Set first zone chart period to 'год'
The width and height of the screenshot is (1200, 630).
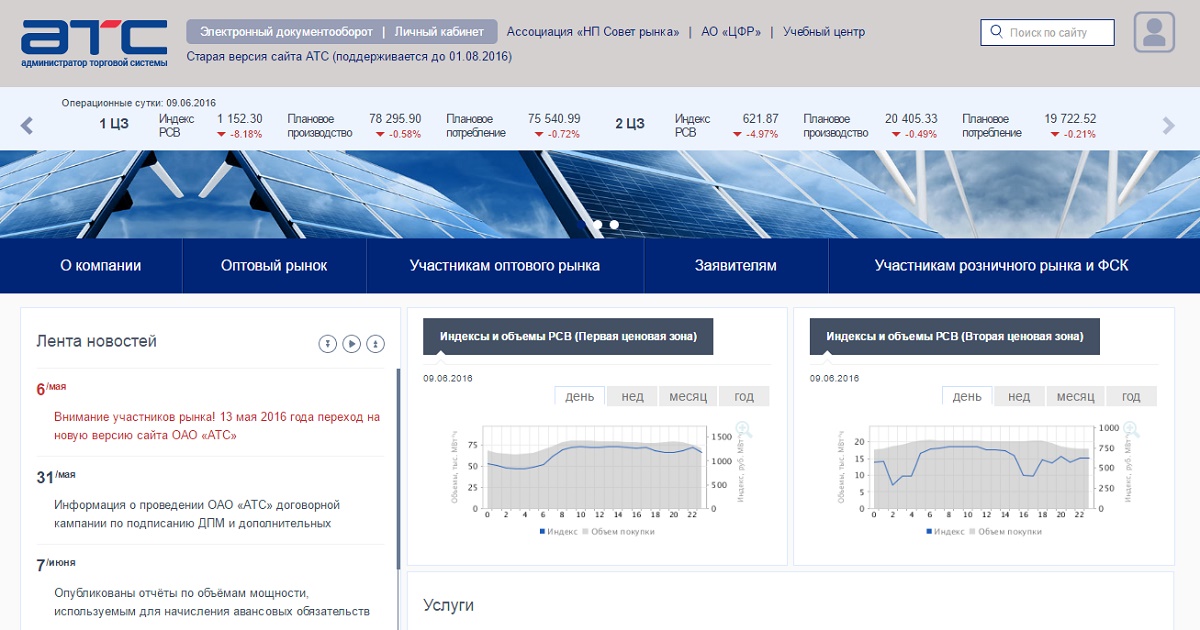coord(744,397)
